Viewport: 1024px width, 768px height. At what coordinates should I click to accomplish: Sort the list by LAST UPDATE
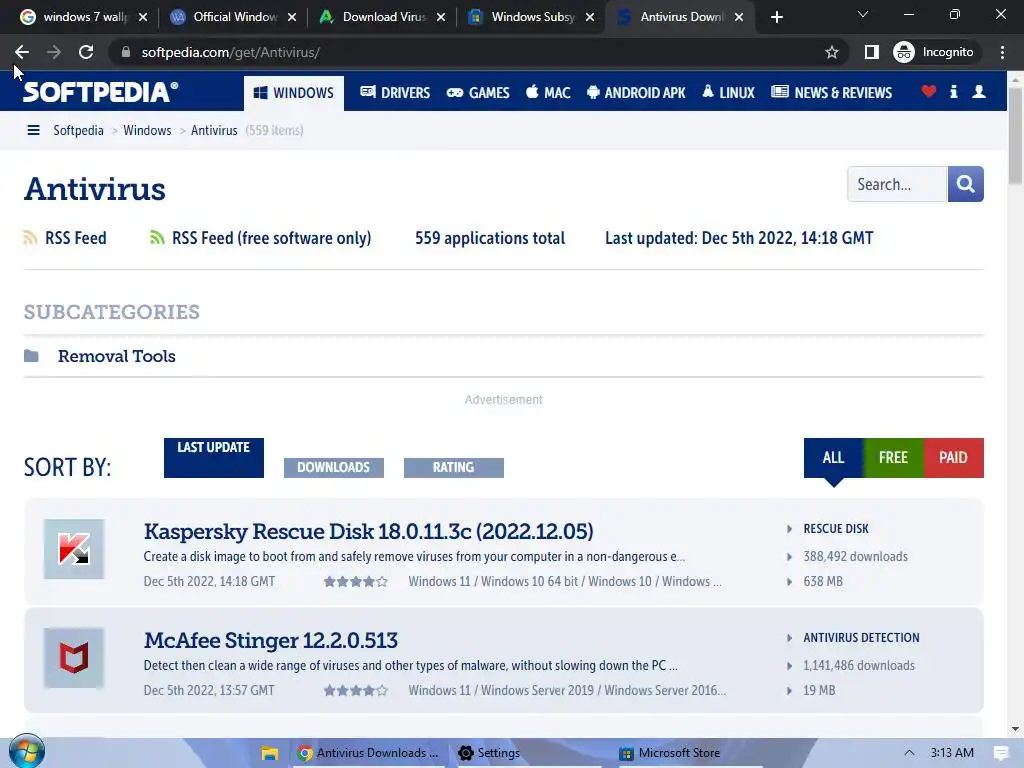point(214,458)
